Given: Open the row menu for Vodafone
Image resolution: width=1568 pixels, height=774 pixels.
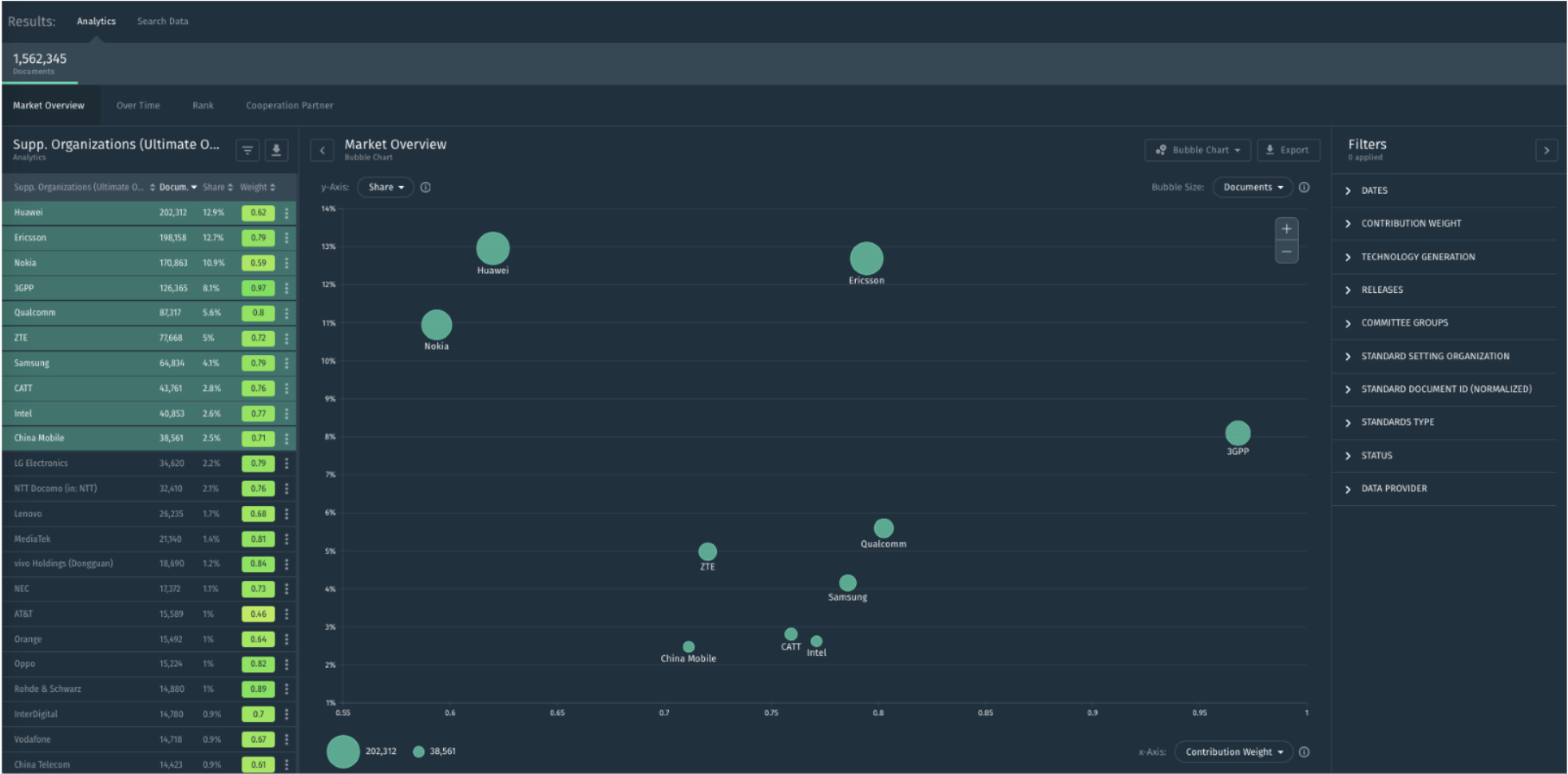Looking at the screenshot, I should click(287, 740).
